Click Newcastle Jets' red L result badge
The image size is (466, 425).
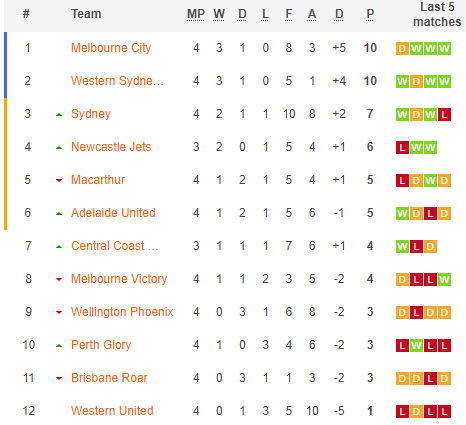(x=402, y=148)
